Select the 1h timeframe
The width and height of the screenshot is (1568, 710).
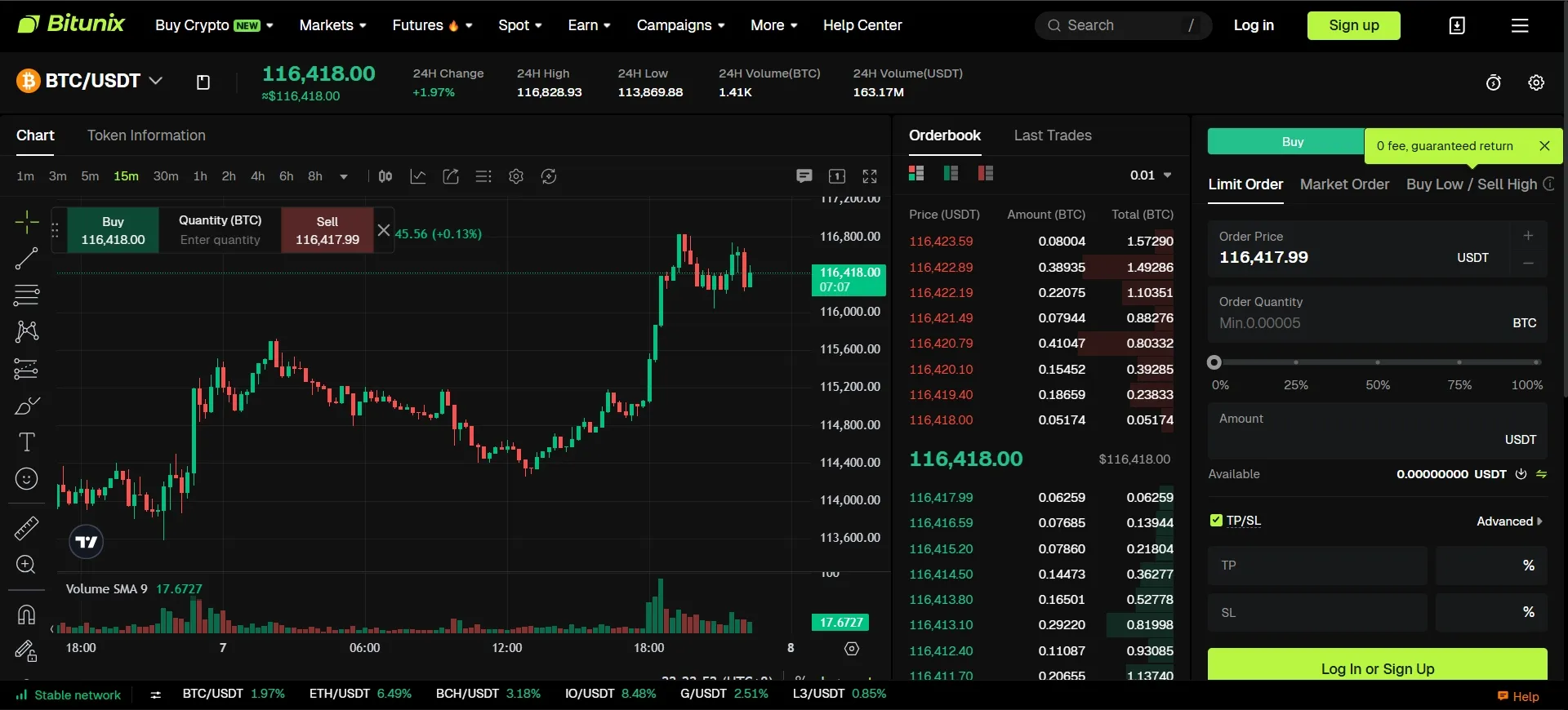tap(200, 176)
